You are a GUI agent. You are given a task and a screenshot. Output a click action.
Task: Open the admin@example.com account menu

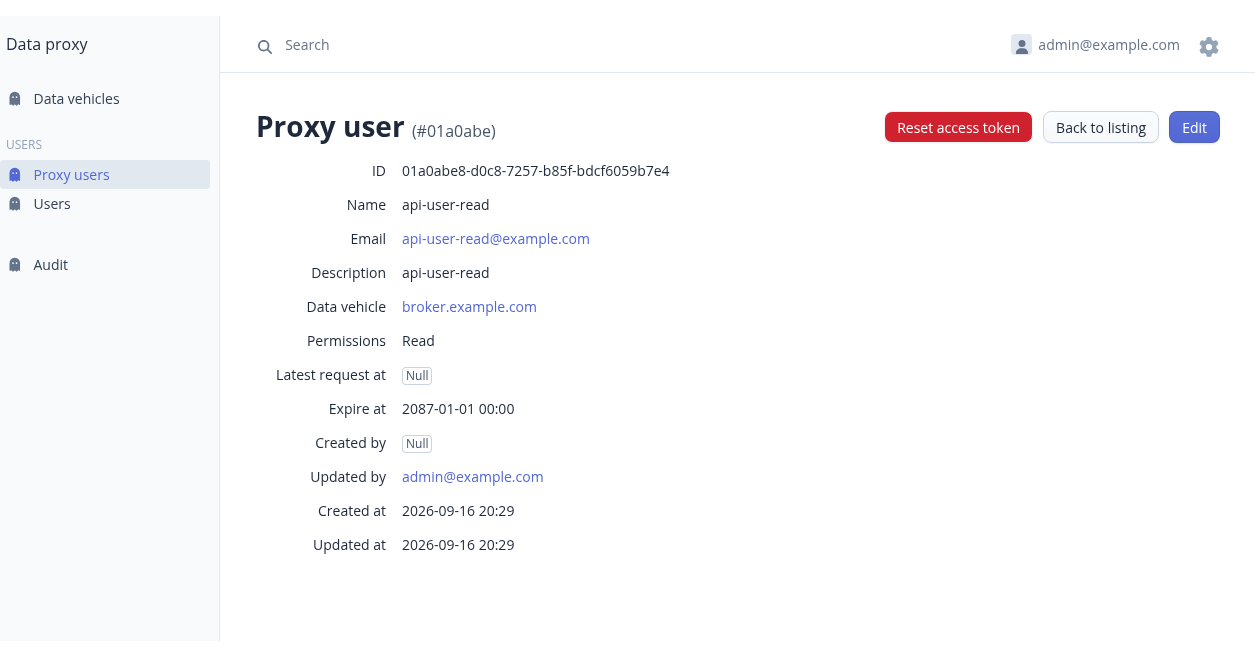1096,45
